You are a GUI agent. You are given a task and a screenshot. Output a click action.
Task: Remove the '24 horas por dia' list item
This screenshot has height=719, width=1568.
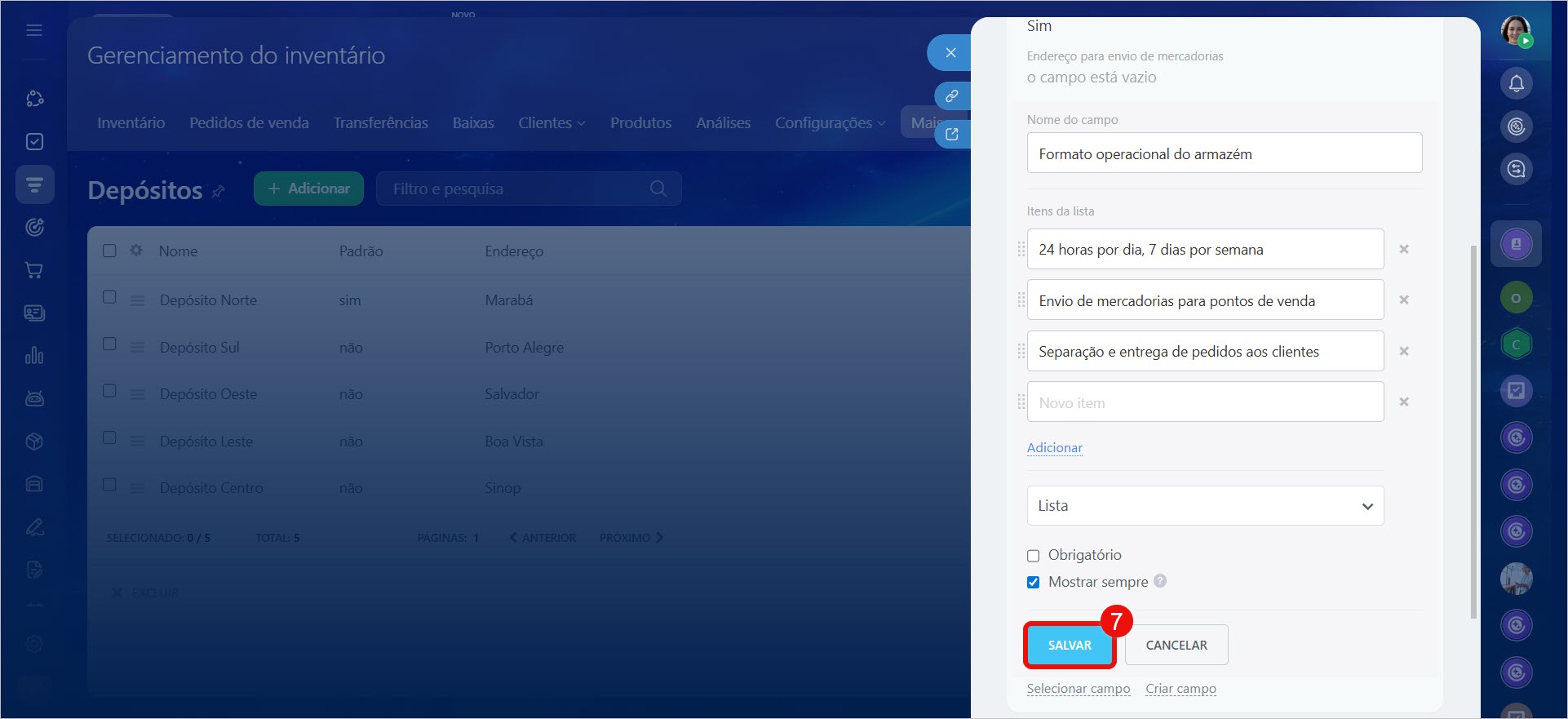[x=1403, y=250]
